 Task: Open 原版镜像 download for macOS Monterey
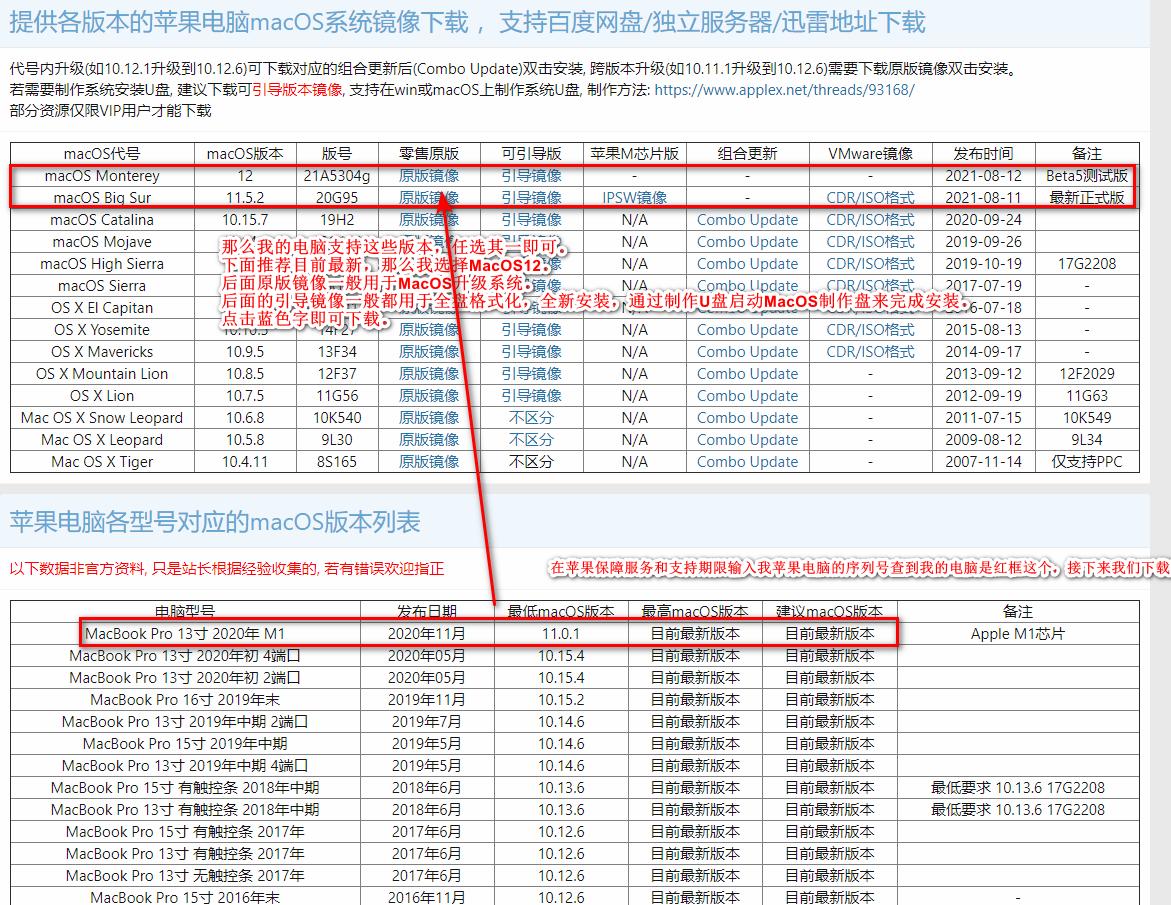(x=428, y=175)
